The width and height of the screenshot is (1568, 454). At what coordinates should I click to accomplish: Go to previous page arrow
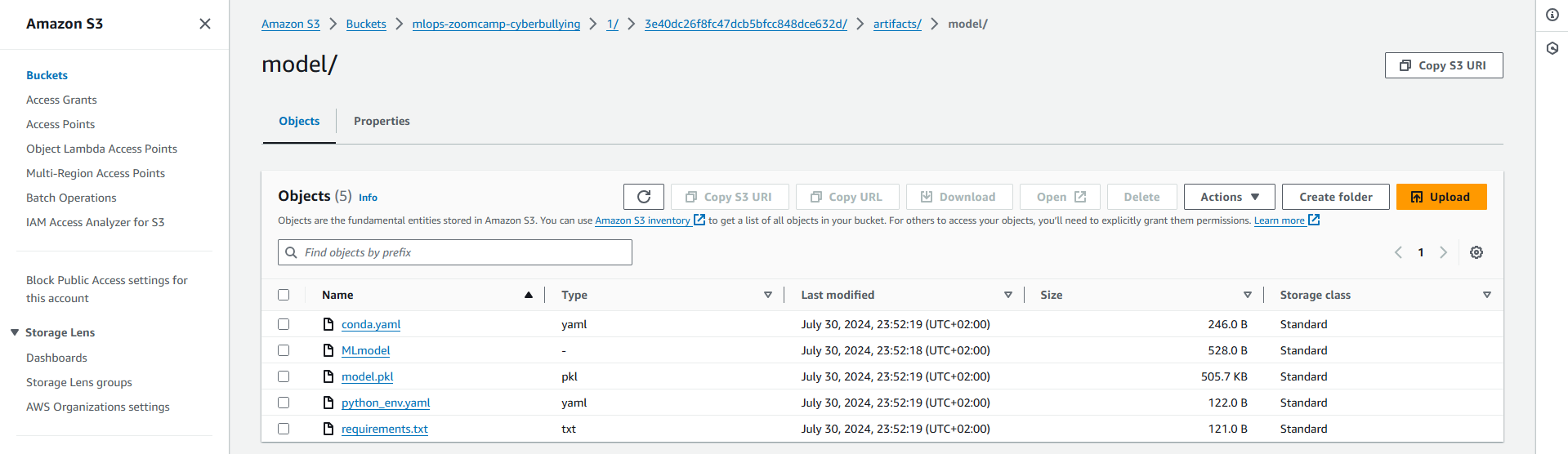[x=1398, y=252]
